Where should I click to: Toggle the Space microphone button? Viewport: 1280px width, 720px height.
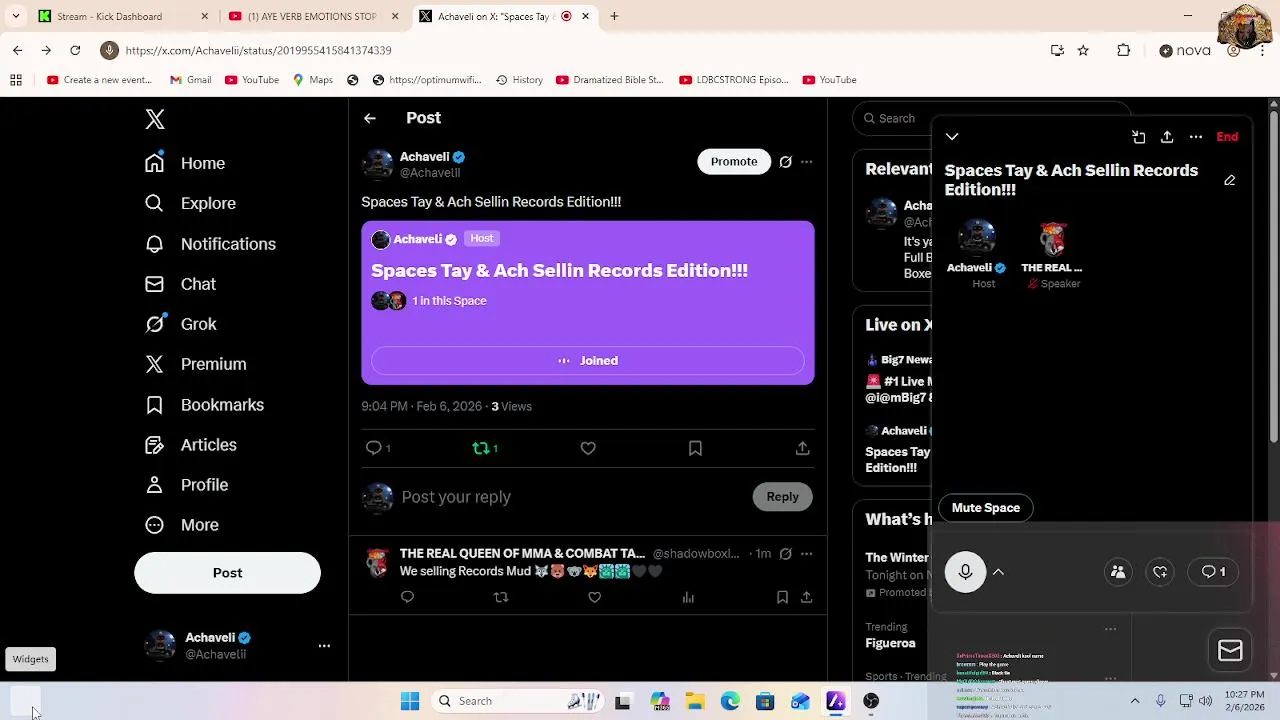pyautogui.click(x=965, y=572)
